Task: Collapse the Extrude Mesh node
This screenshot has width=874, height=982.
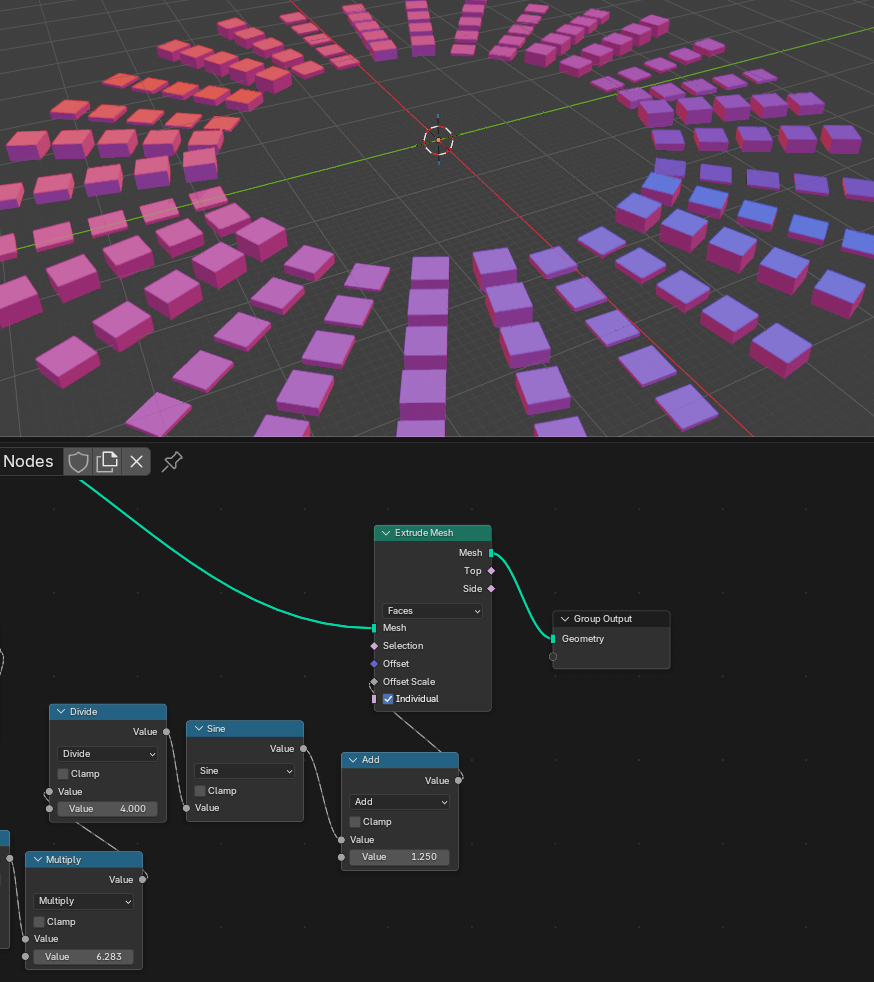Action: tap(385, 534)
